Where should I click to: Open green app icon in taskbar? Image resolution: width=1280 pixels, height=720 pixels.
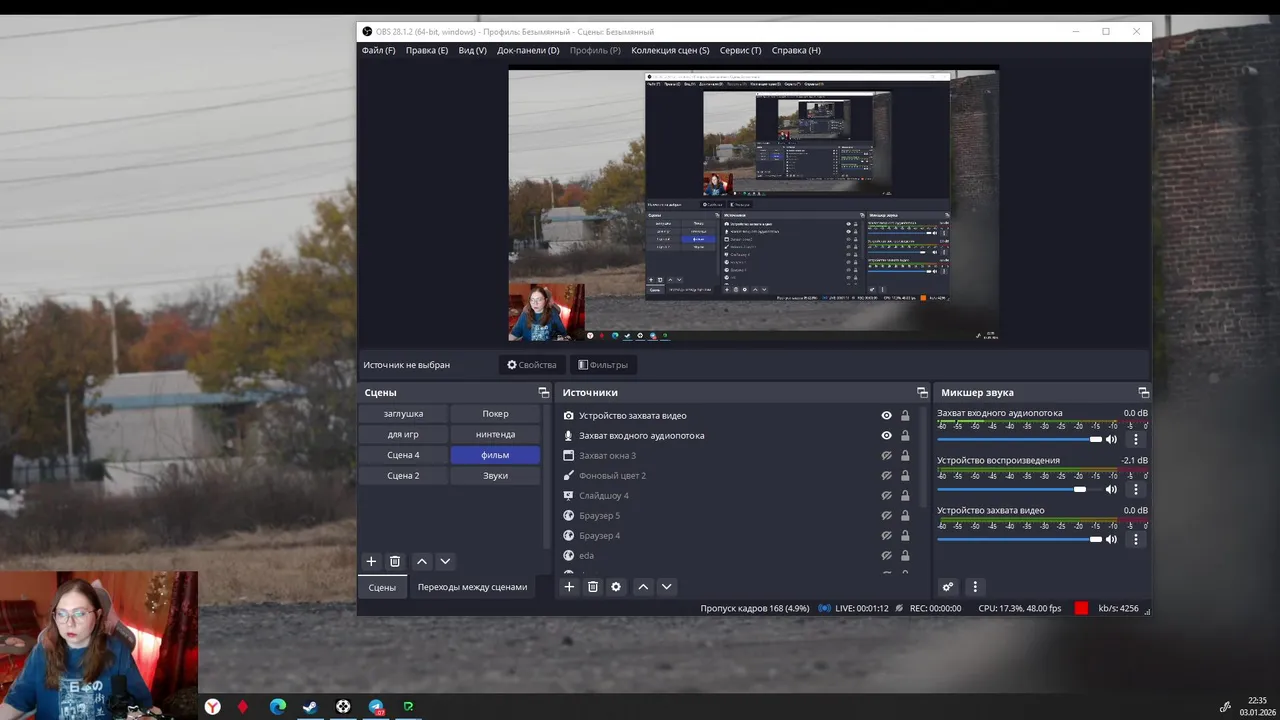[408, 707]
